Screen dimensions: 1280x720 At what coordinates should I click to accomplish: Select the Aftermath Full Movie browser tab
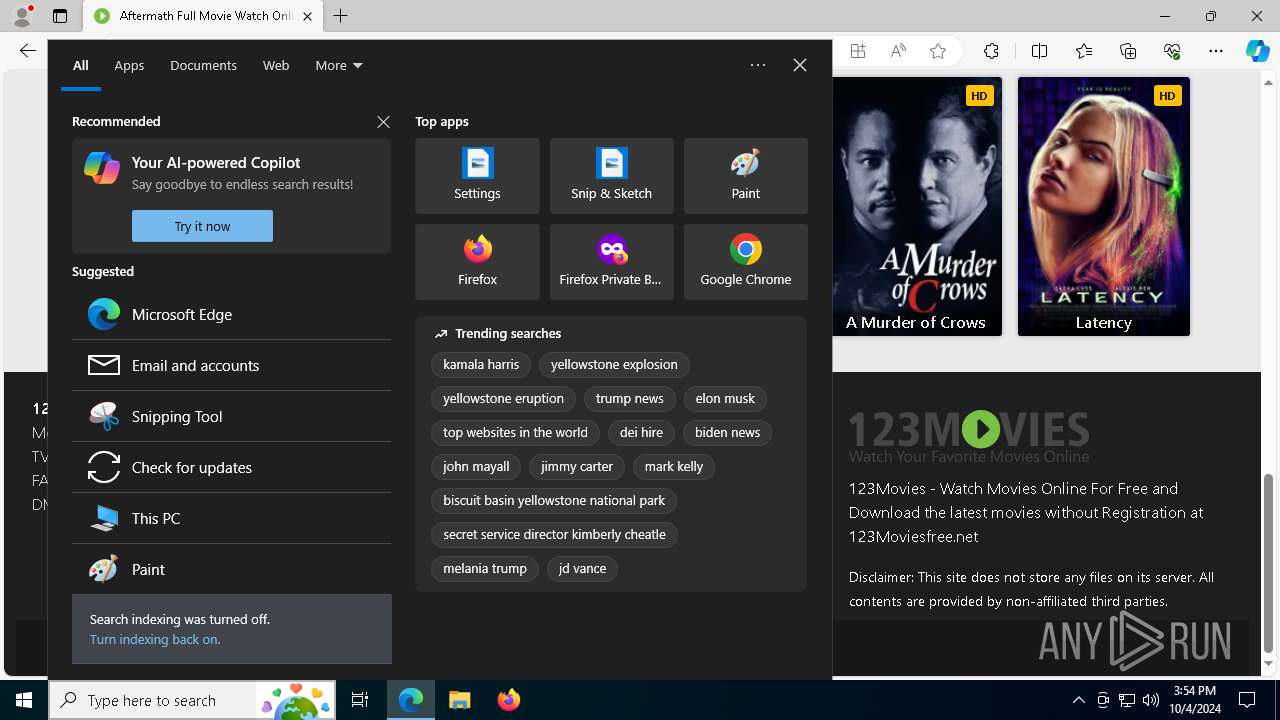(x=203, y=16)
